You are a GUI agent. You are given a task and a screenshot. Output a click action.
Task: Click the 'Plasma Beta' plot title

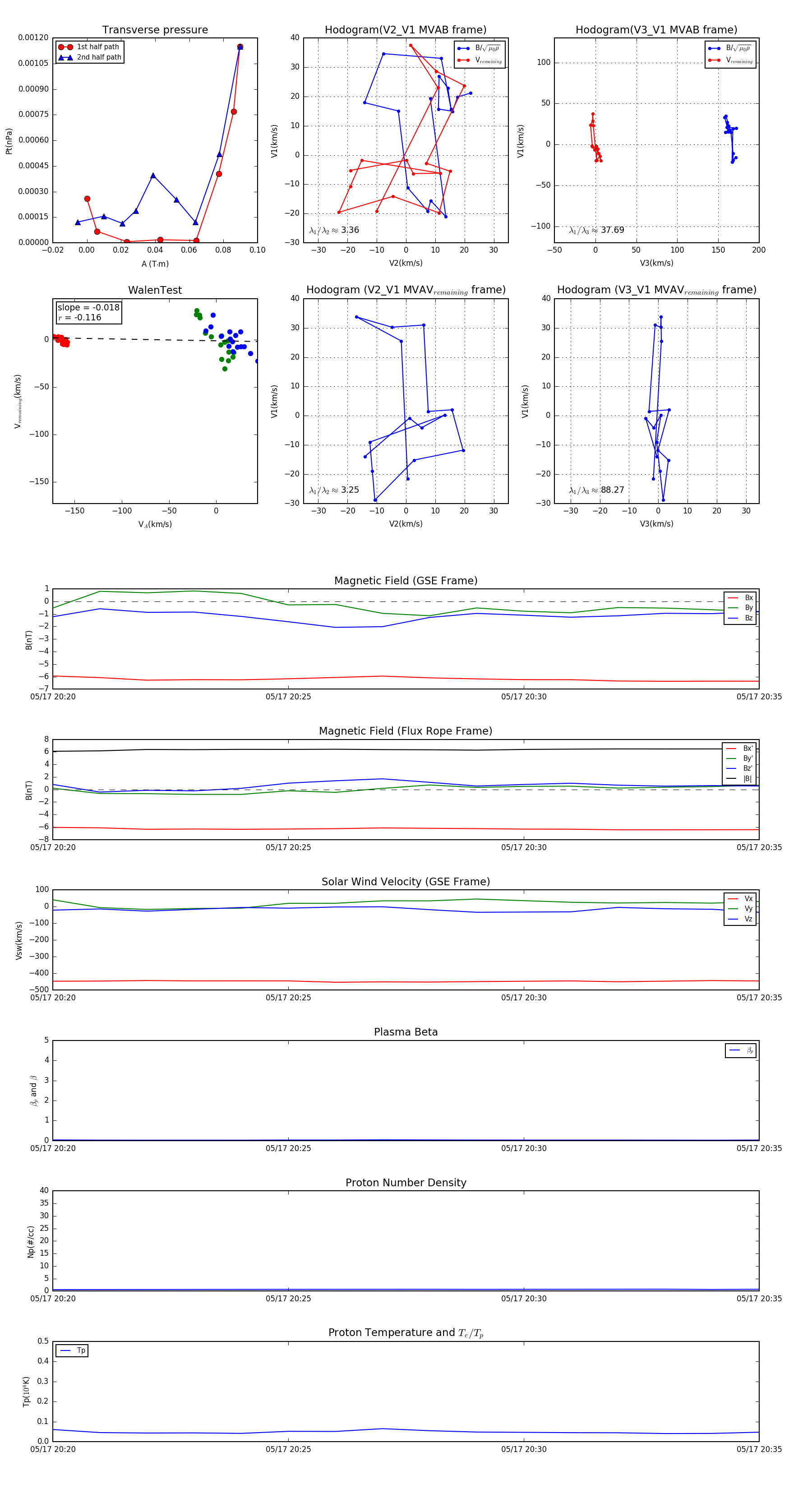[406, 1032]
